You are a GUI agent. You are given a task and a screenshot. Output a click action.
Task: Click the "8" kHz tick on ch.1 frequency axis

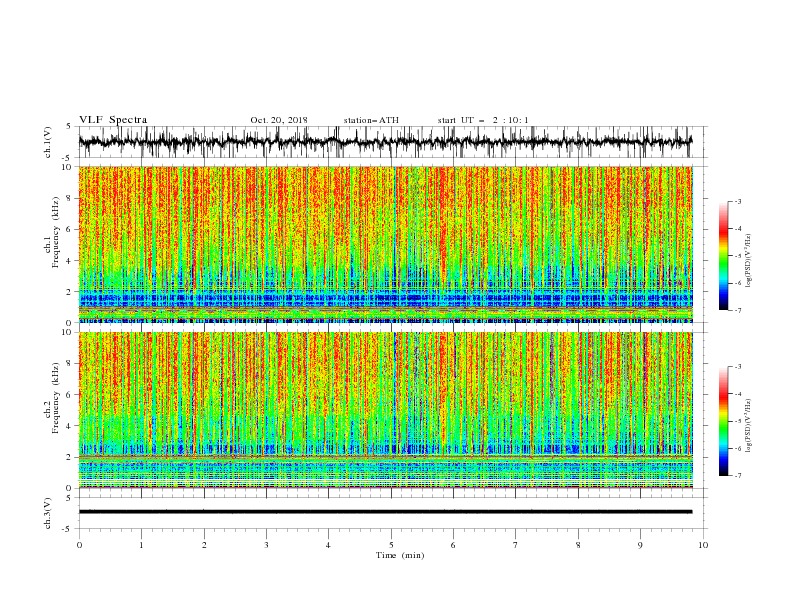click(x=70, y=198)
